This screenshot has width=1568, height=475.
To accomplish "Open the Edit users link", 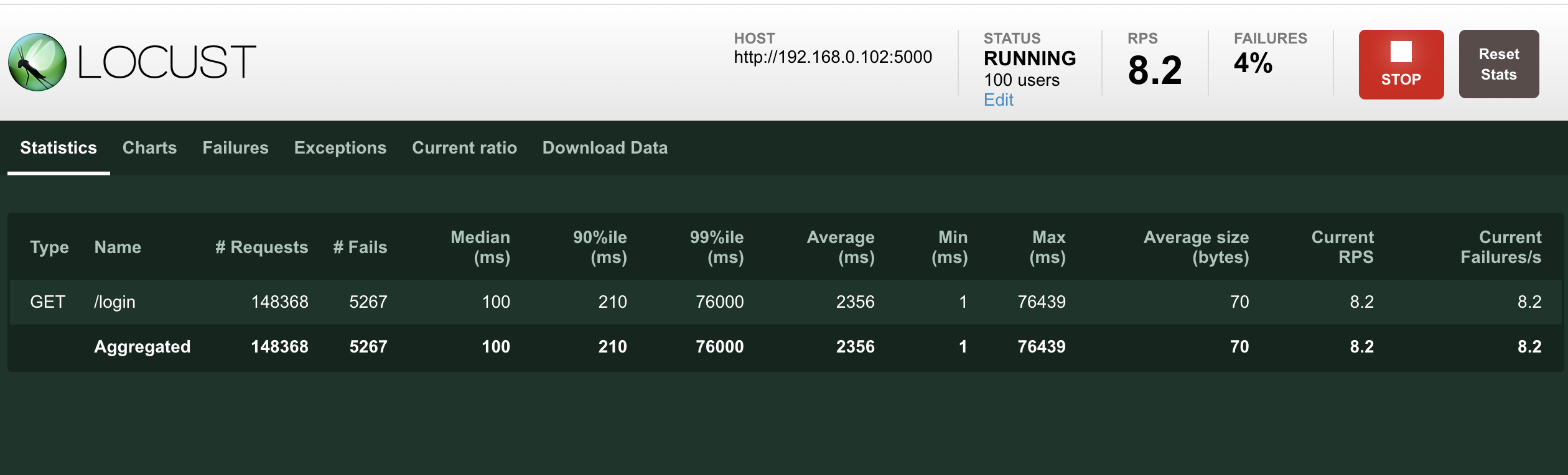I will click(998, 100).
